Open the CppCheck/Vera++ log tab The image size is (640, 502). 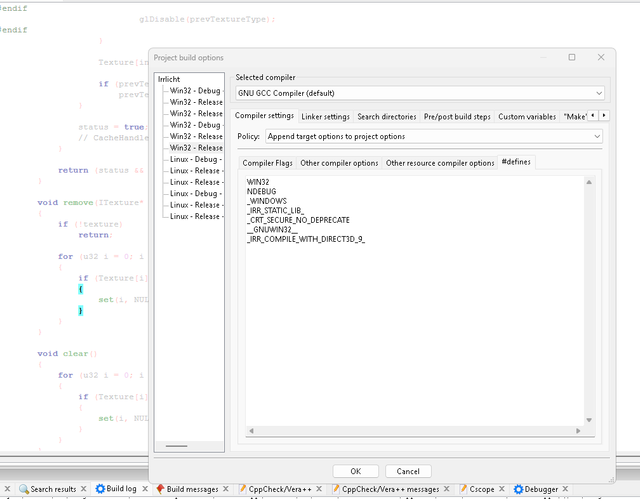tap(280, 489)
